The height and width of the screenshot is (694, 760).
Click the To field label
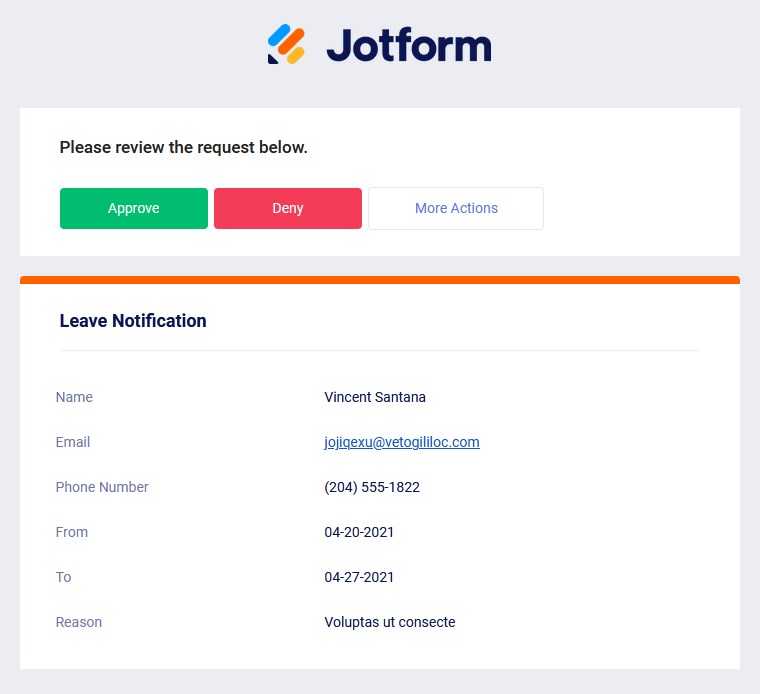click(64, 577)
